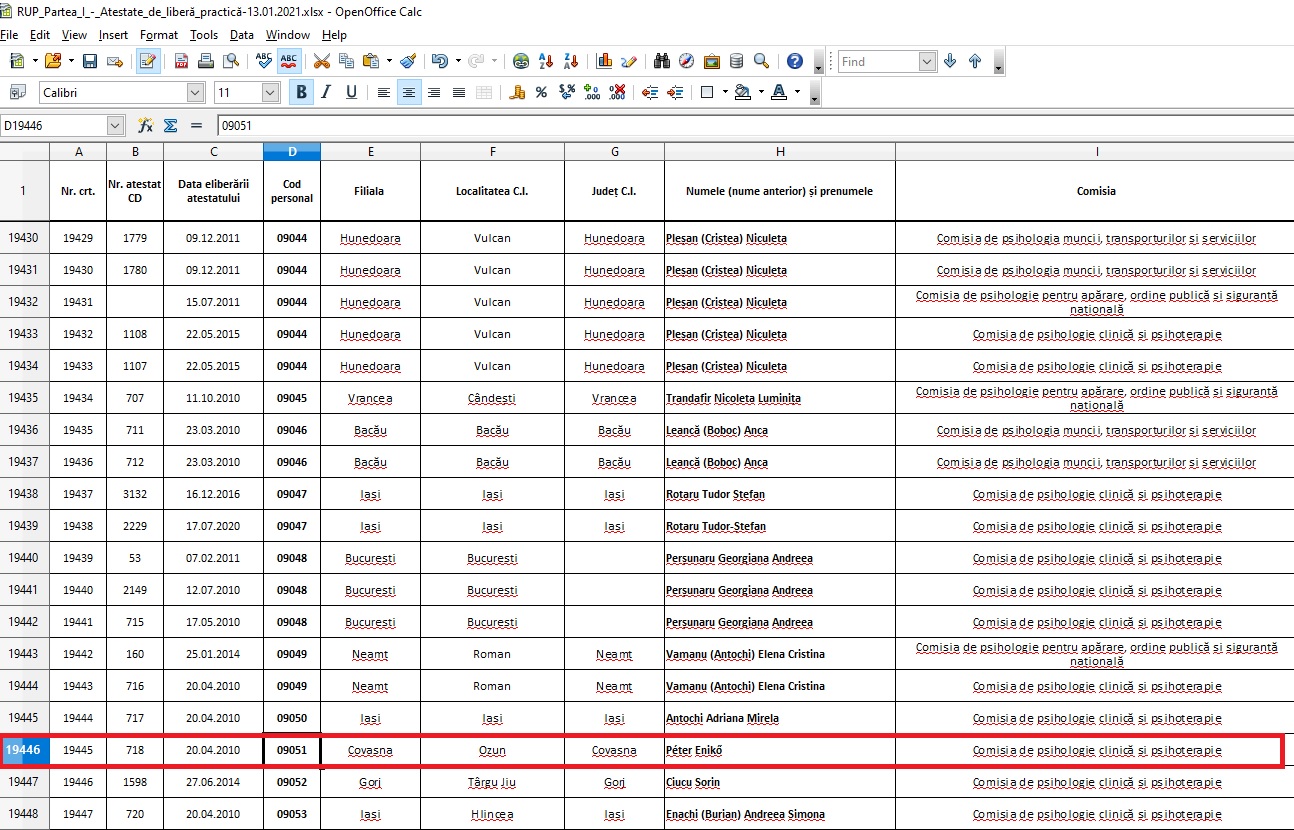Open the font size dropdown
The width and height of the screenshot is (1294, 830).
270,92
